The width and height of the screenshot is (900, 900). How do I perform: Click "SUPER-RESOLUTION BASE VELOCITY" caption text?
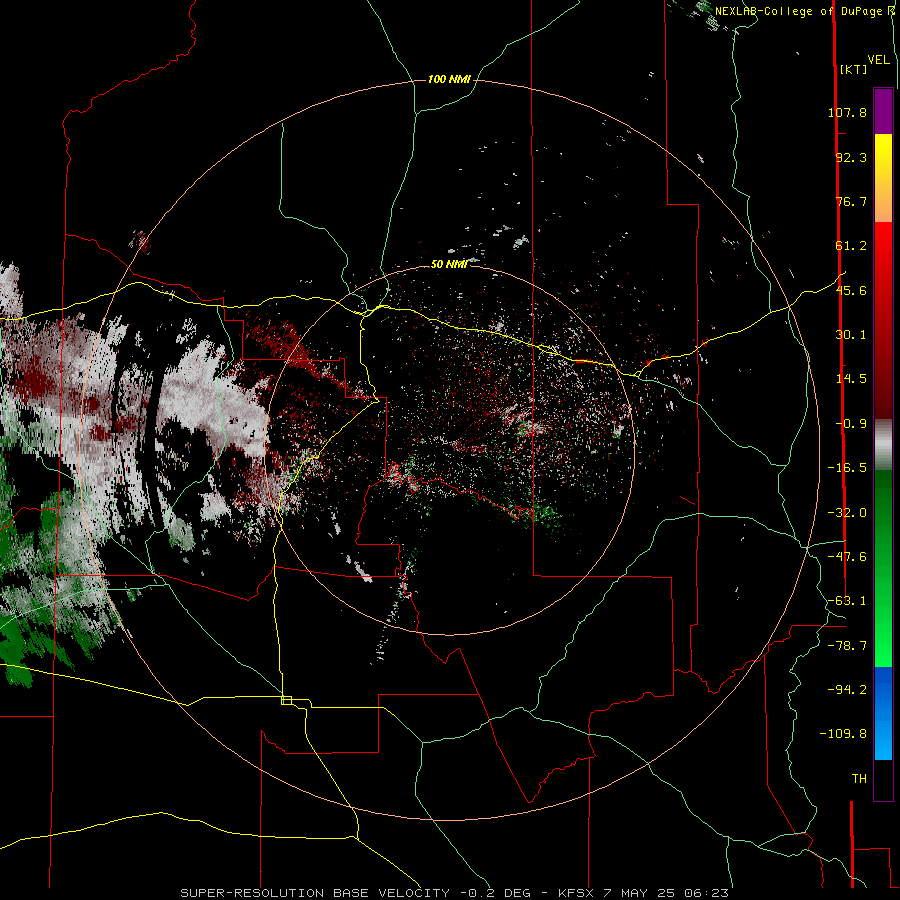point(315,893)
